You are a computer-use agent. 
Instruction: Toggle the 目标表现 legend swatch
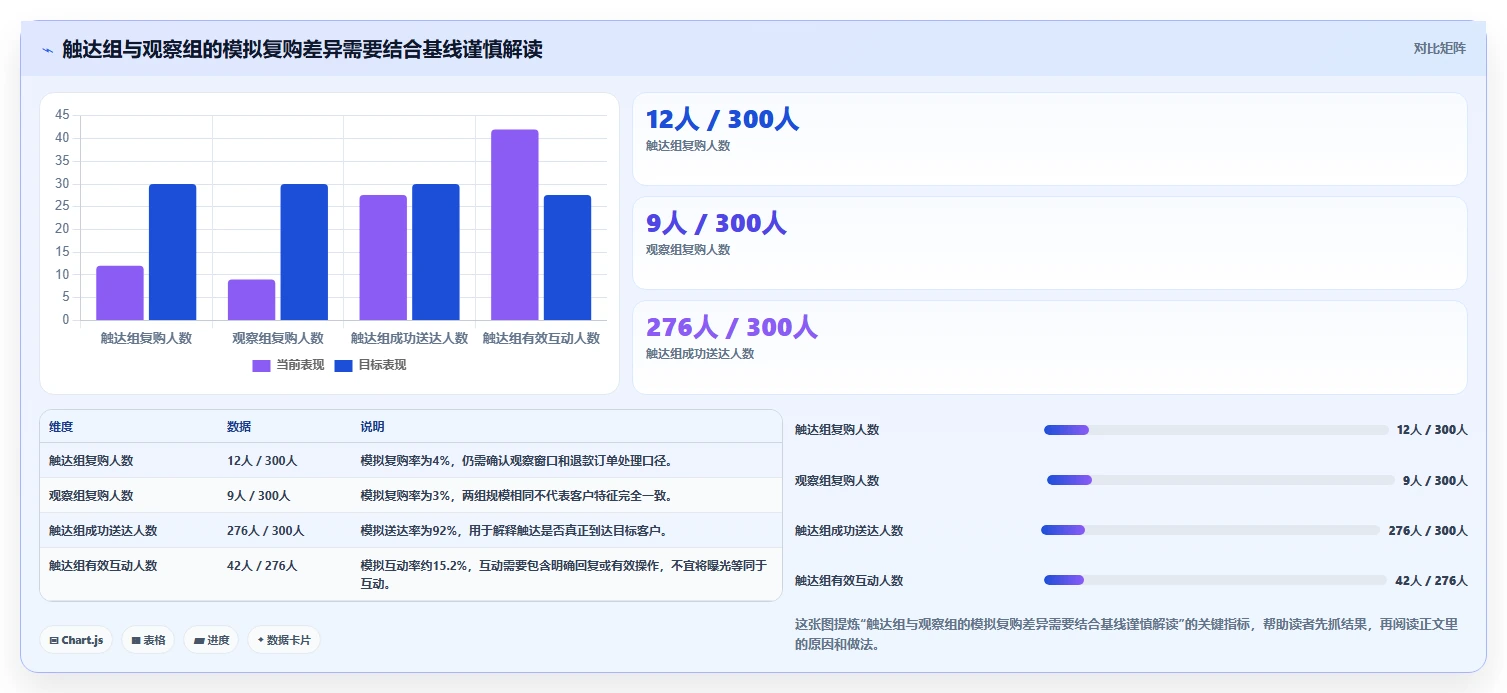(343, 365)
